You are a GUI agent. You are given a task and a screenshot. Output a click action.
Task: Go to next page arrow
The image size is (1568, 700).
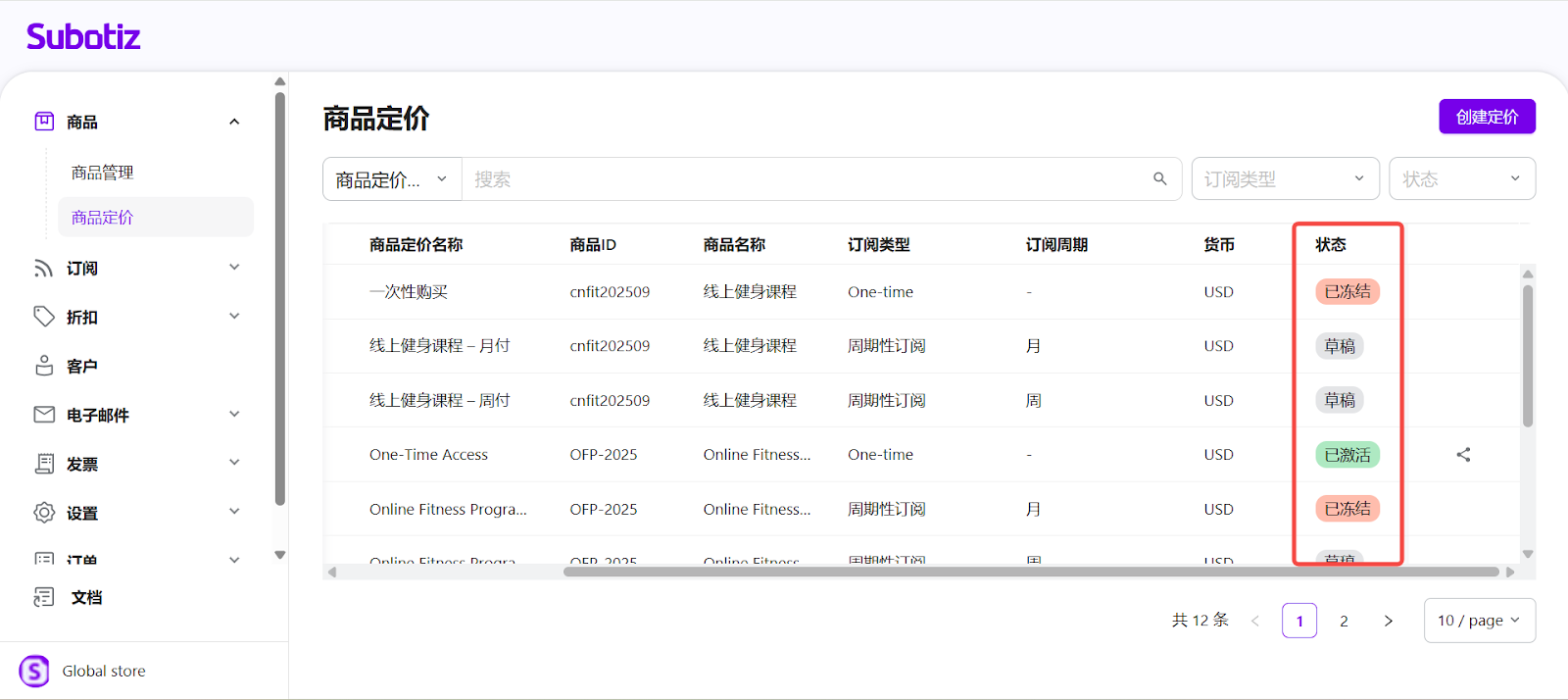1388,621
